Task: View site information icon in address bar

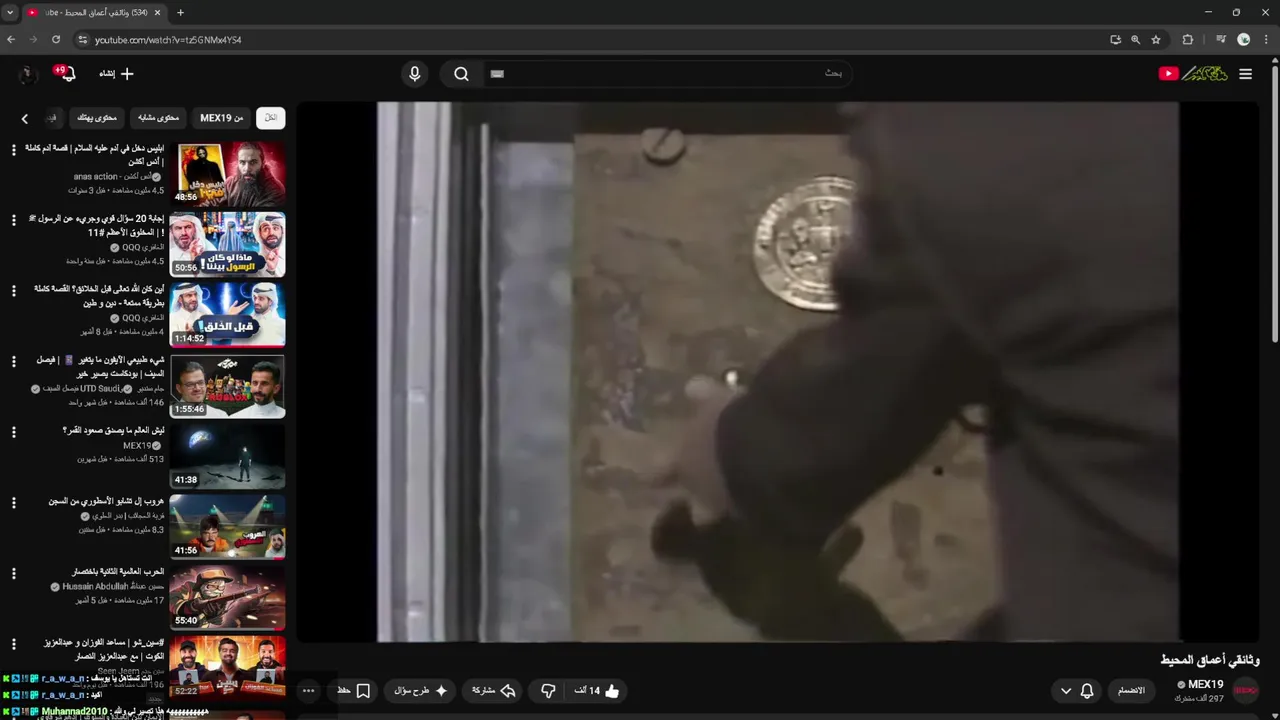Action: 83,40
